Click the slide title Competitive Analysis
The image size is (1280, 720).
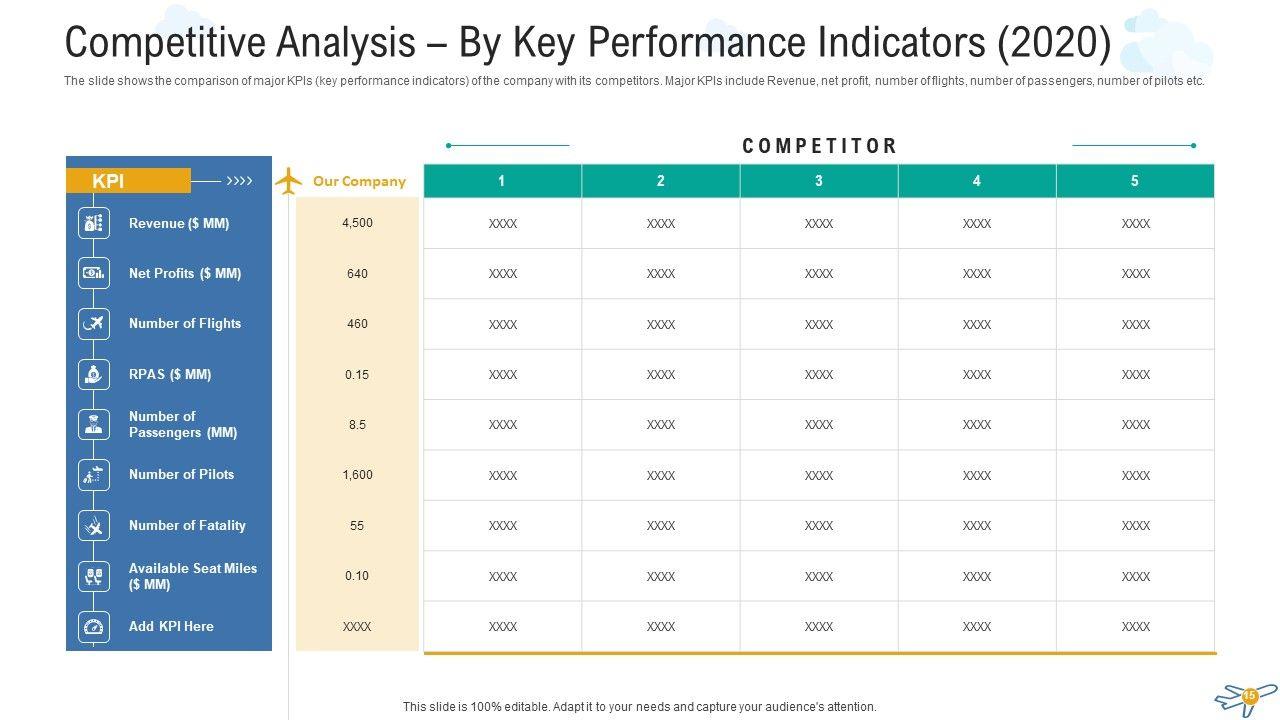coord(587,43)
